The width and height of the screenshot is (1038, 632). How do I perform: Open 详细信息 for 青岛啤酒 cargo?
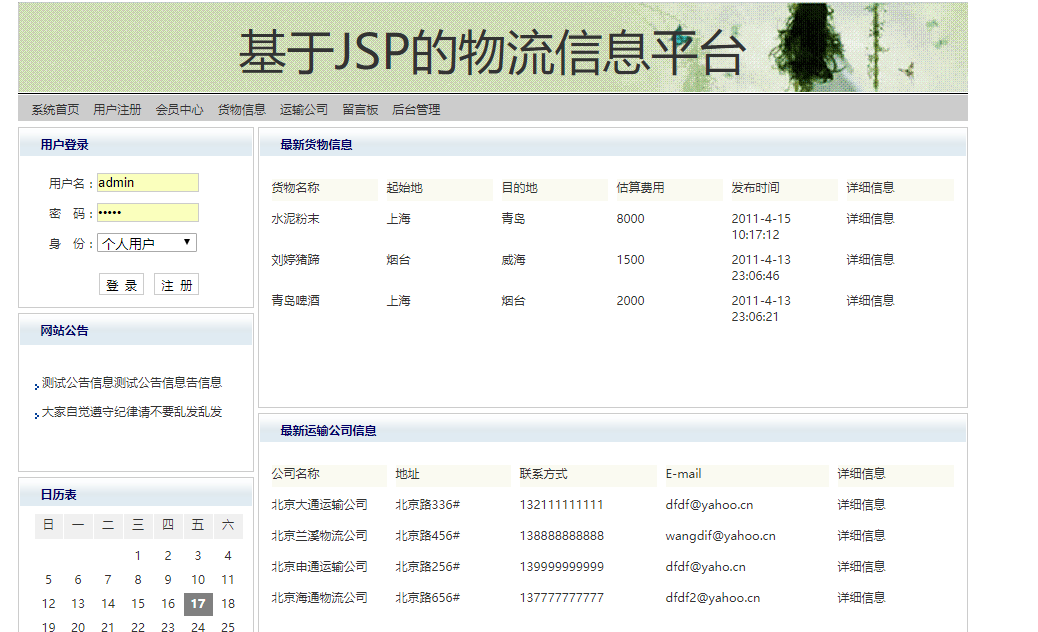pyautogui.click(x=867, y=300)
